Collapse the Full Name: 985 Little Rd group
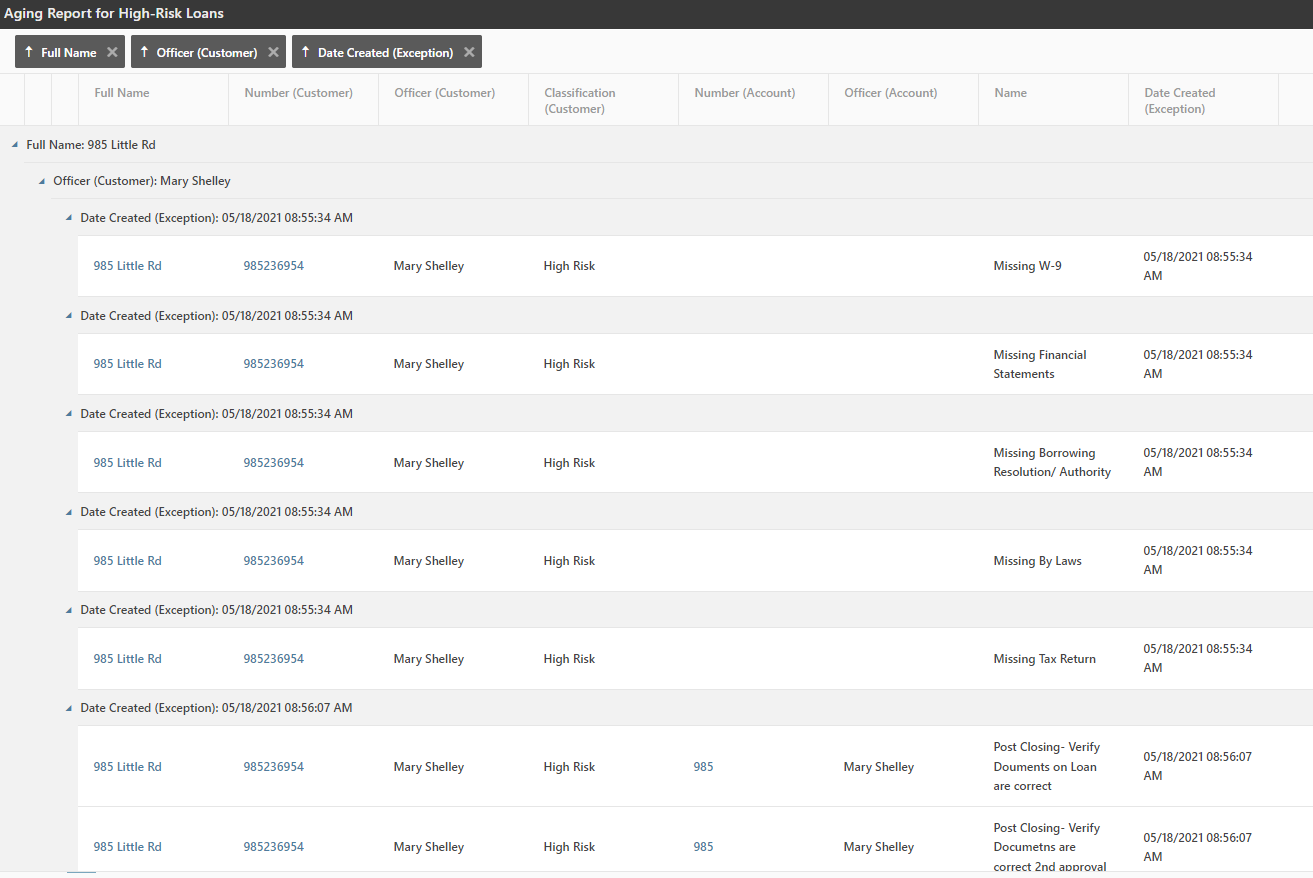 tap(14, 145)
